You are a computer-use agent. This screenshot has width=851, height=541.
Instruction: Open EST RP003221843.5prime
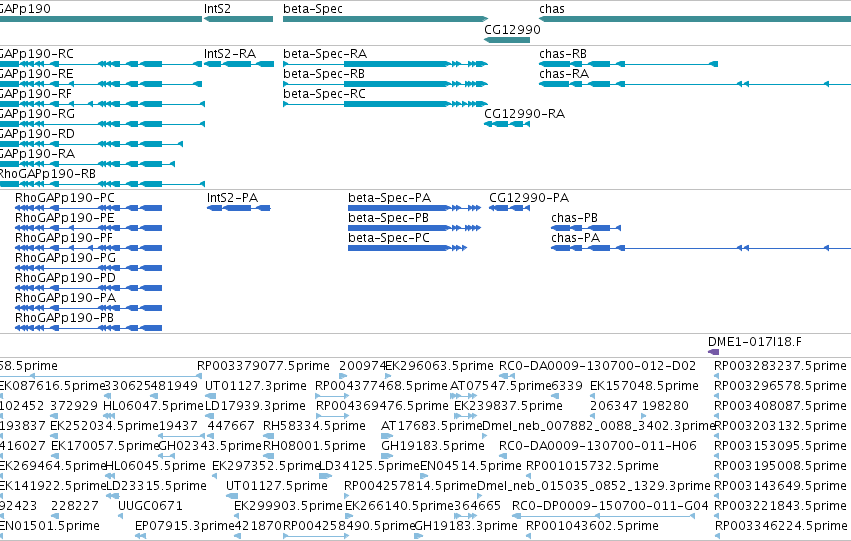(x=780, y=507)
